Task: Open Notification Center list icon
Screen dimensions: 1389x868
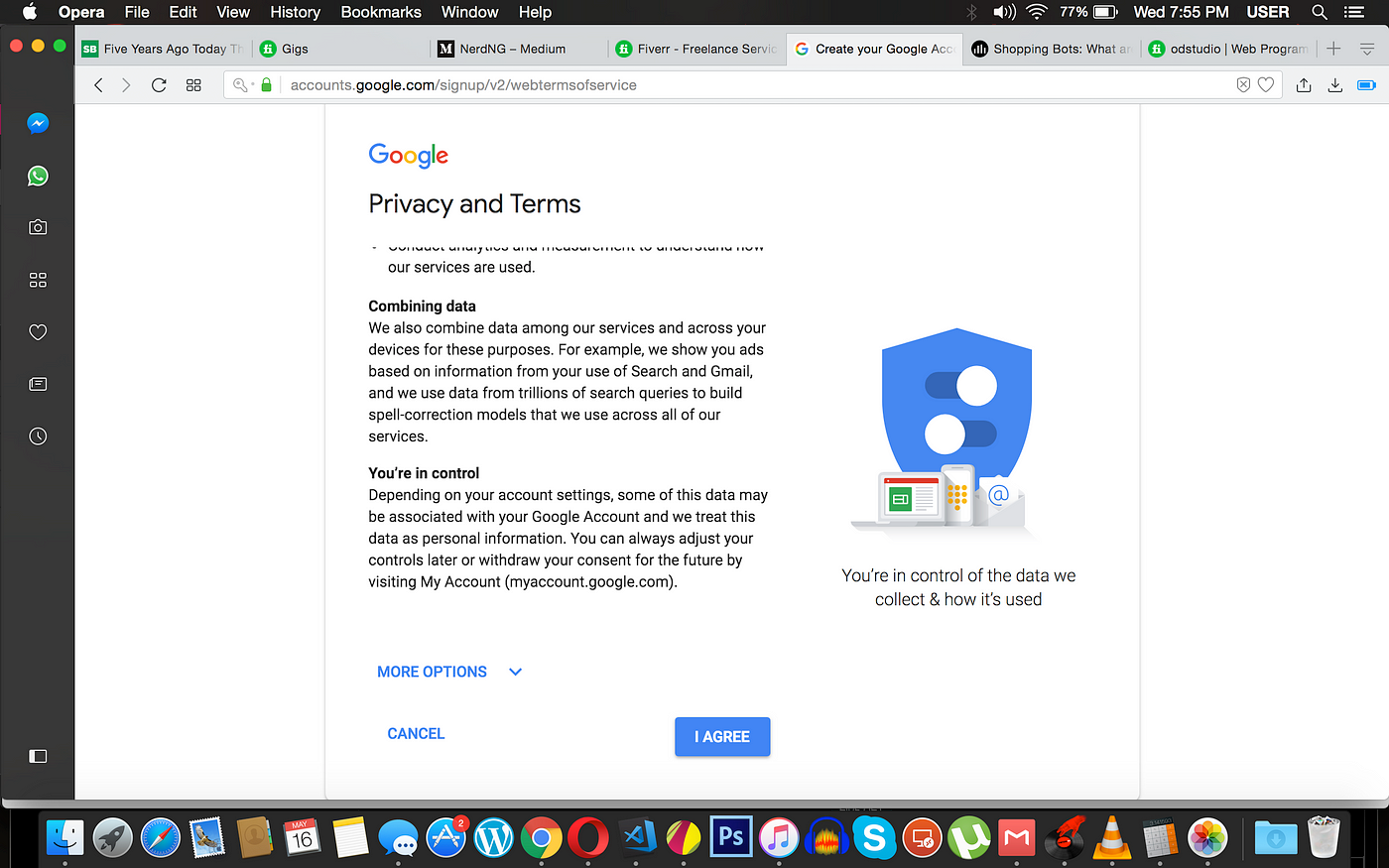Action: (x=1353, y=12)
